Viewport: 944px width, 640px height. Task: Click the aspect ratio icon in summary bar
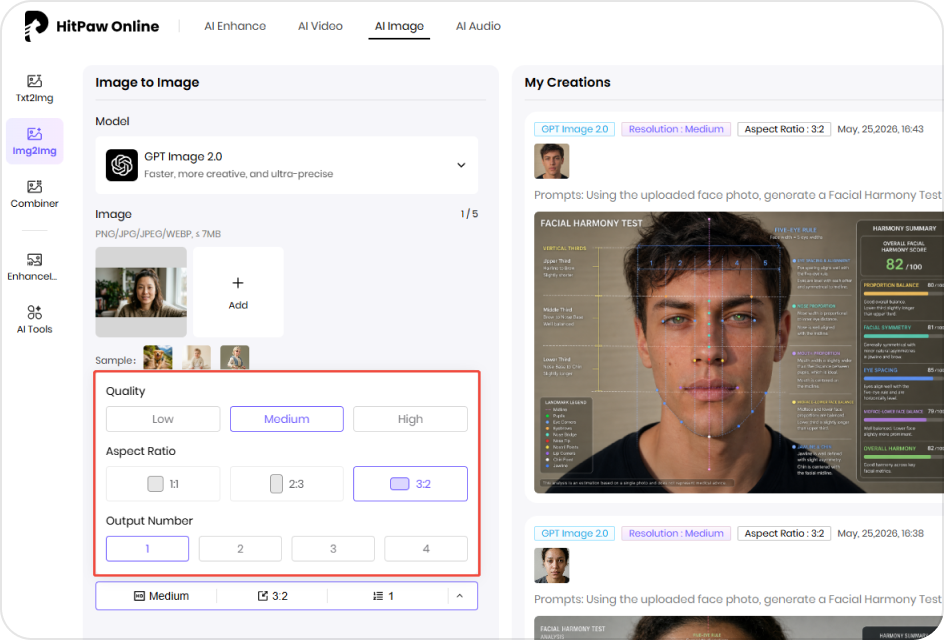(262, 596)
